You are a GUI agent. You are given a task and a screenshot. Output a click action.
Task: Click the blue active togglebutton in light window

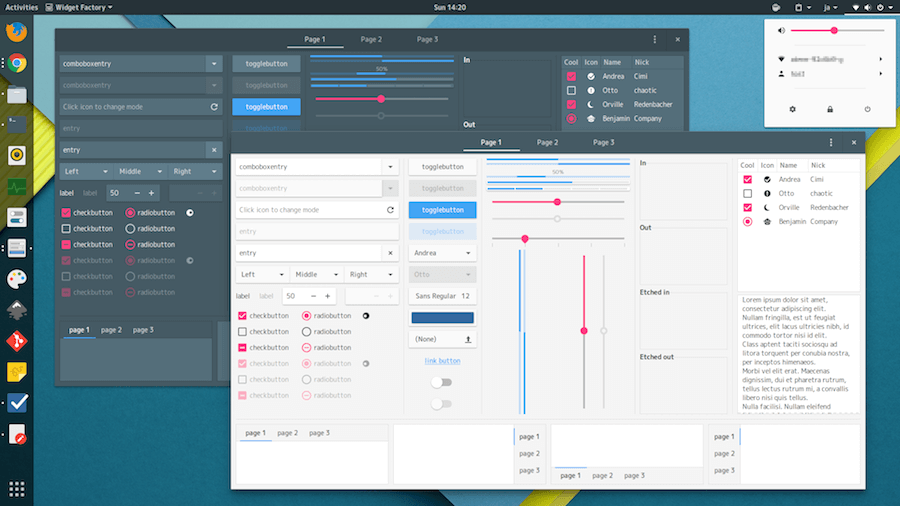tap(443, 210)
